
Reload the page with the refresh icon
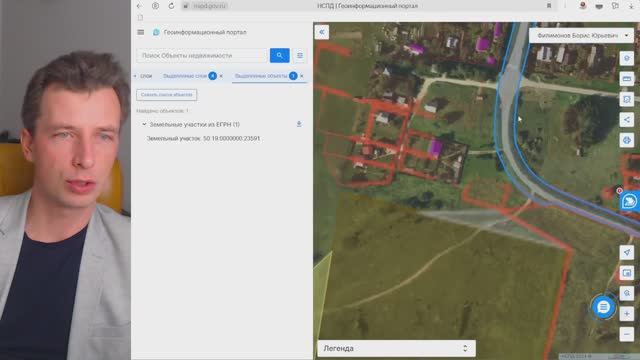[171, 6]
